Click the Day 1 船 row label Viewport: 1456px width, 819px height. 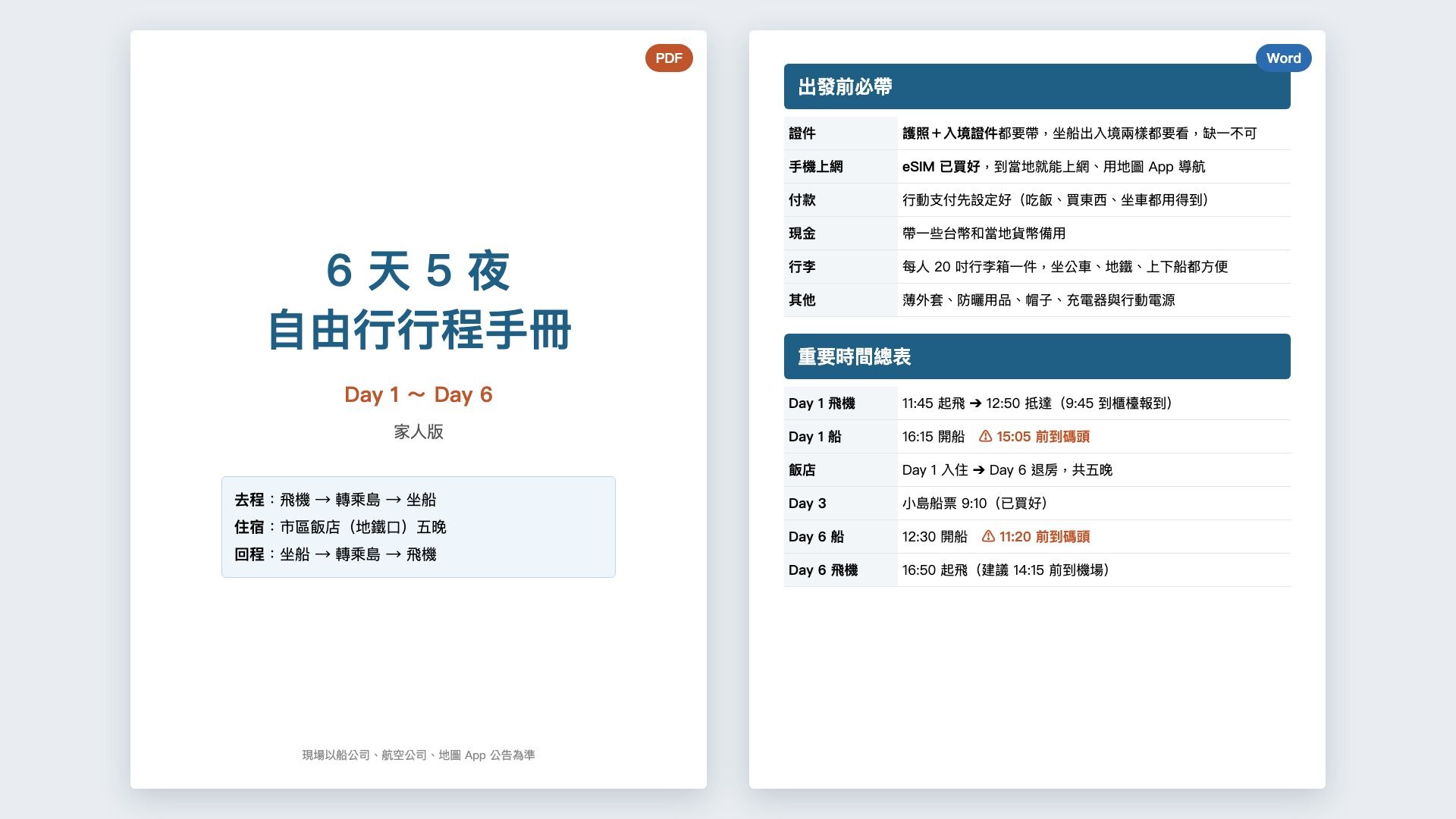[x=815, y=437]
